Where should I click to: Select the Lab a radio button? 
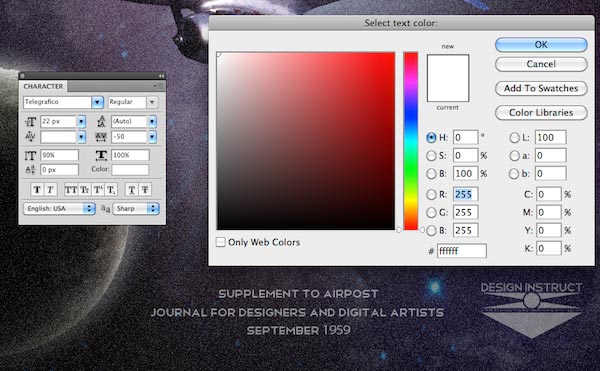pos(514,156)
